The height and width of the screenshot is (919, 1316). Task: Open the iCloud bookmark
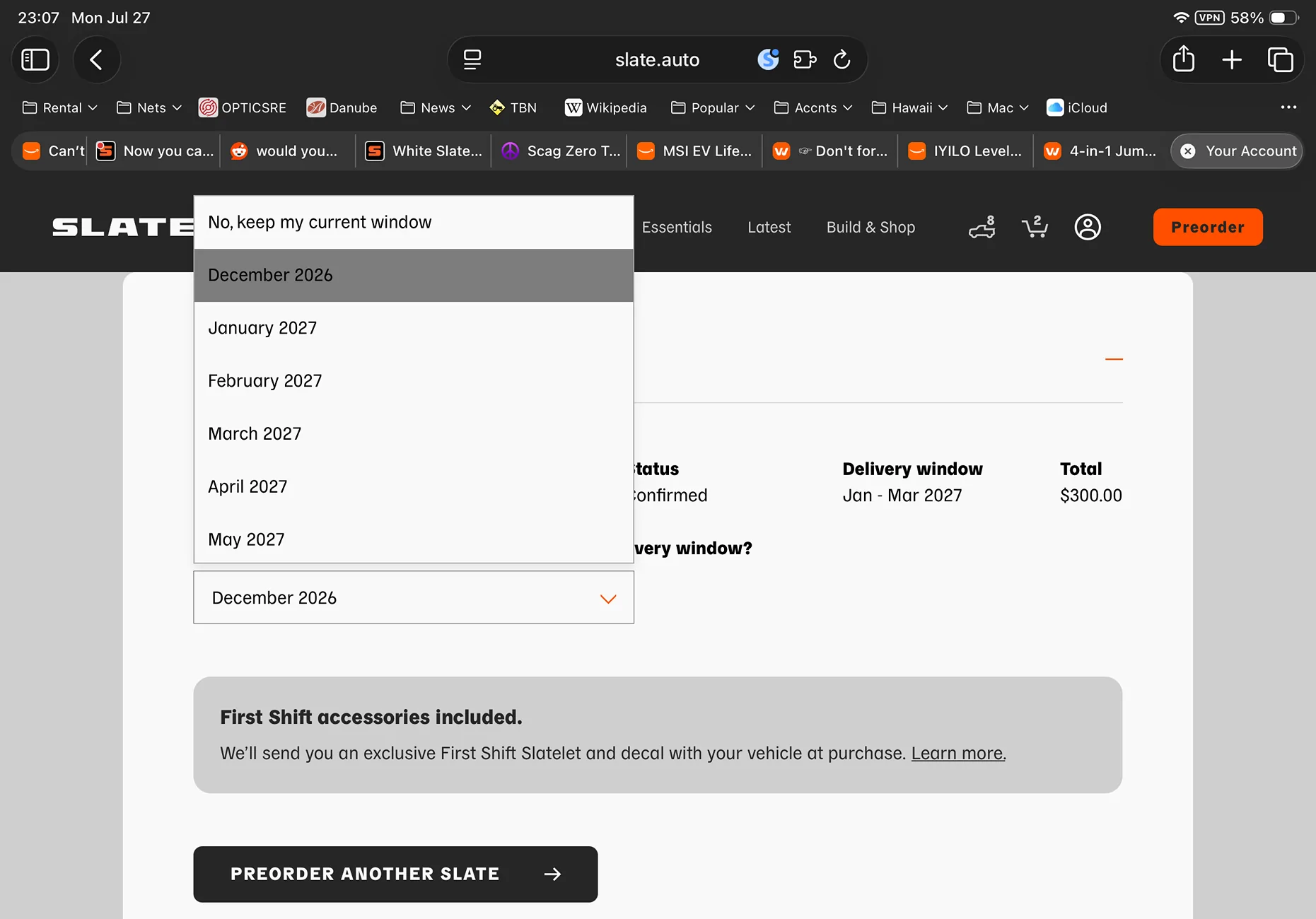point(1077,107)
